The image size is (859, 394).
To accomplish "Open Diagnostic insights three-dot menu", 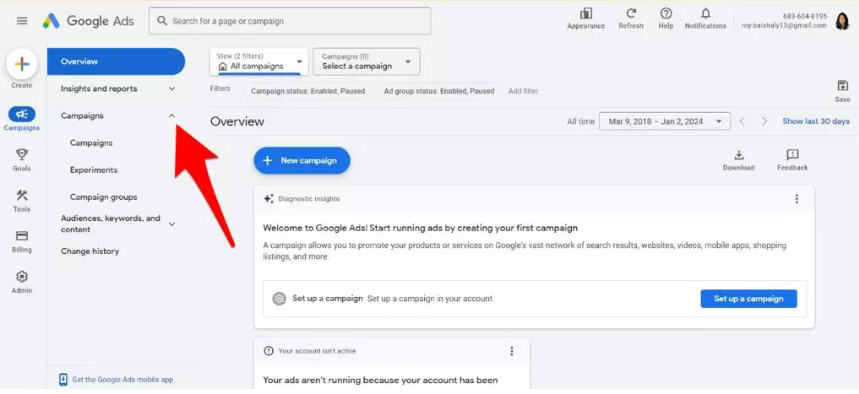I will [797, 199].
